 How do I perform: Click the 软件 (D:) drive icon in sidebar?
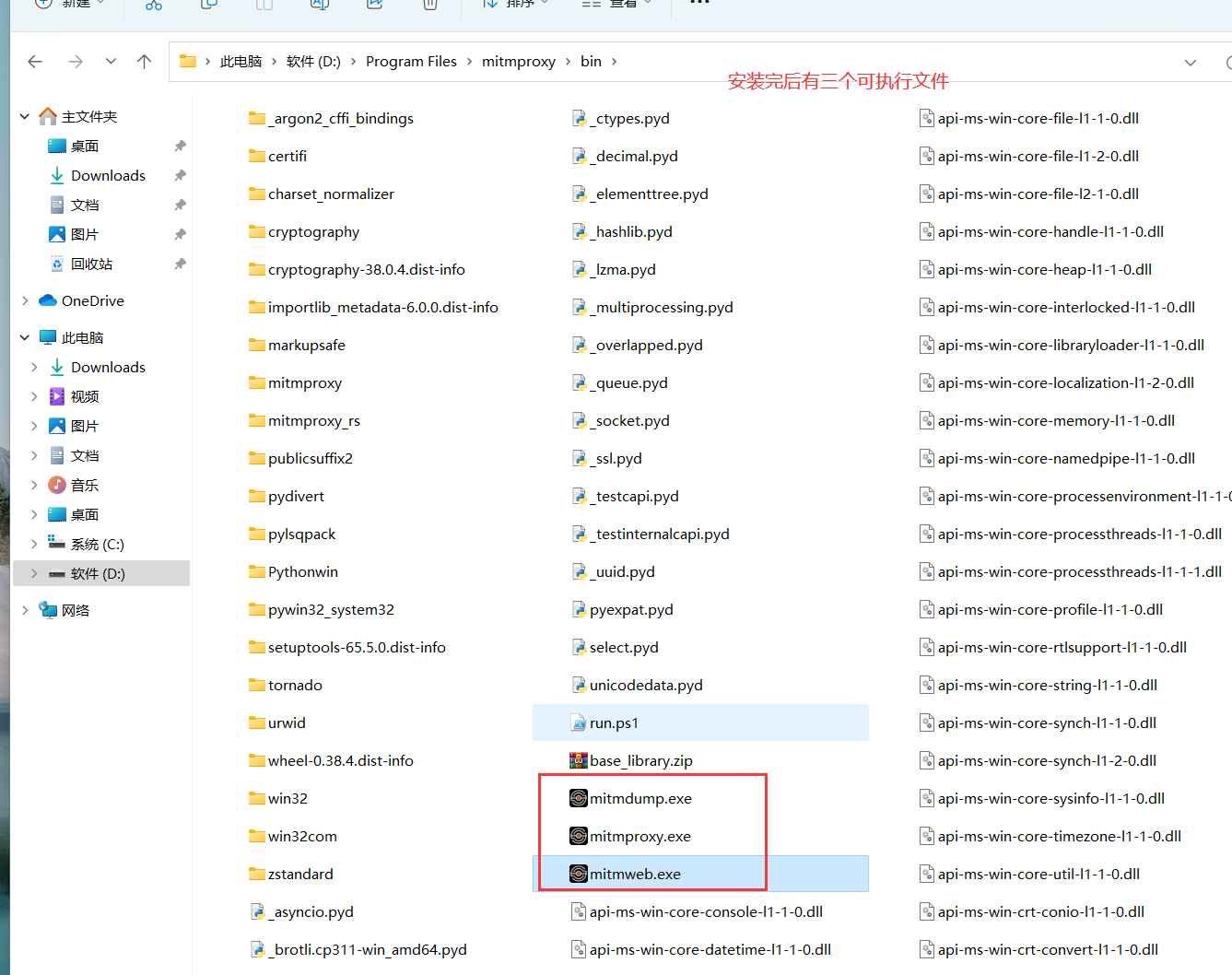57,573
